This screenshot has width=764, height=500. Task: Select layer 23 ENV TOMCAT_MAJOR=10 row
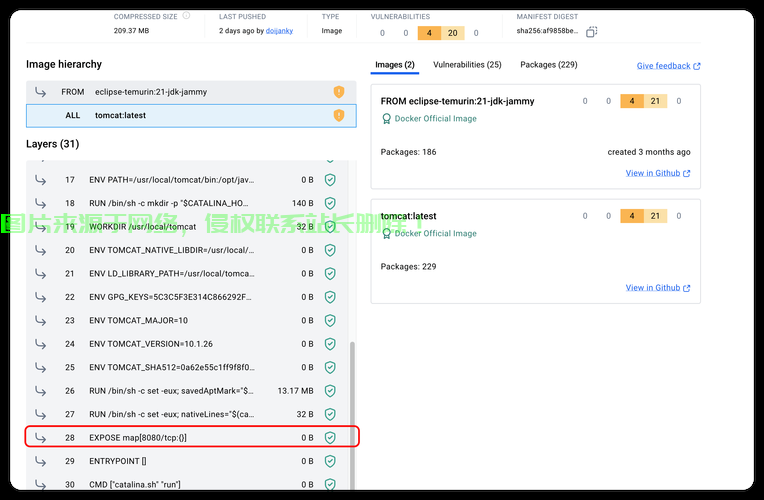coord(188,320)
